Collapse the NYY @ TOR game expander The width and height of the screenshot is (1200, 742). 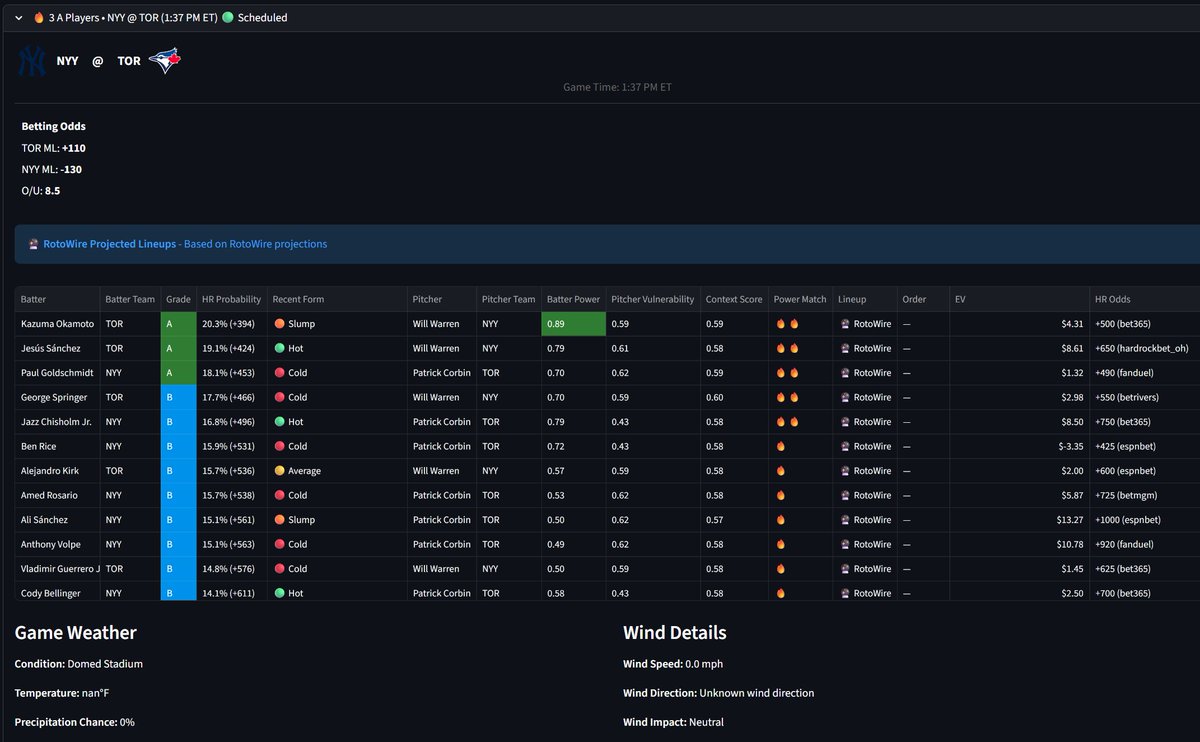(x=19, y=18)
